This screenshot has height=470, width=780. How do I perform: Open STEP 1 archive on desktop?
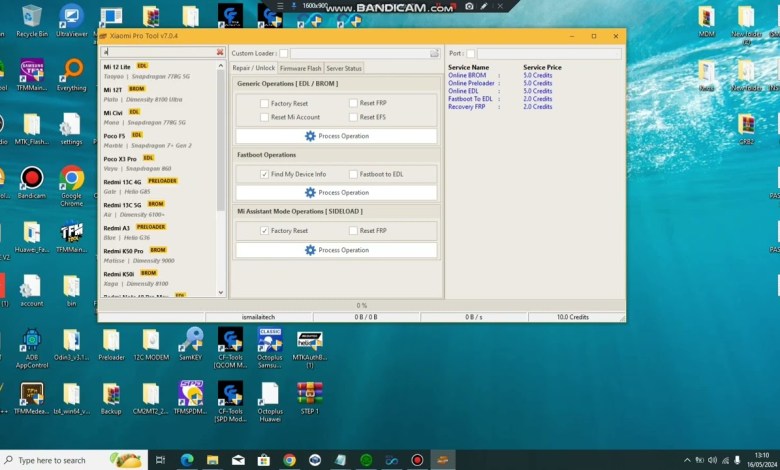(x=309, y=398)
